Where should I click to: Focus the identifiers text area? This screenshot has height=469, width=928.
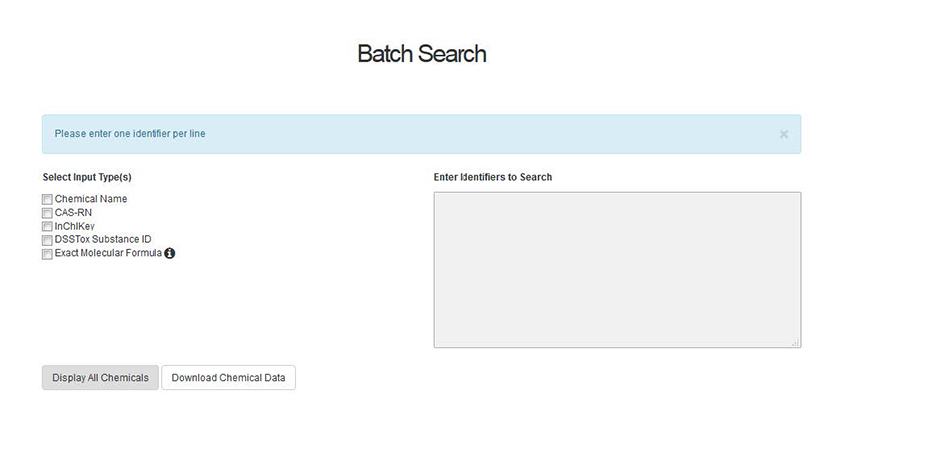click(617, 269)
